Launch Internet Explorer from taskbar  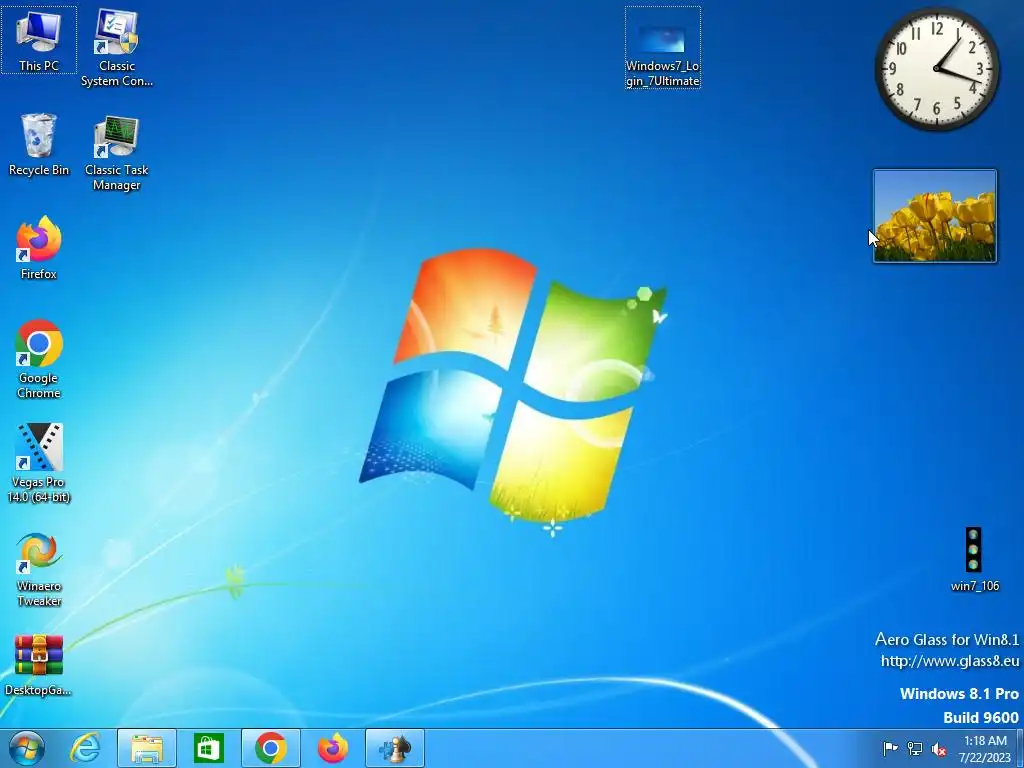(x=85, y=748)
